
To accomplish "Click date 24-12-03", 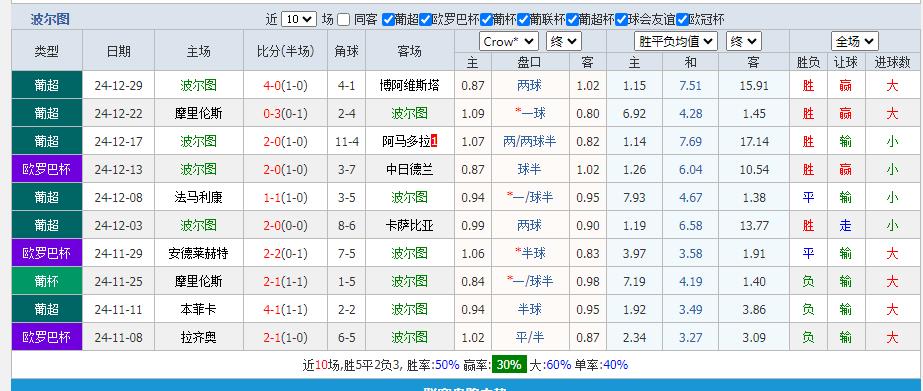I will point(118,226).
